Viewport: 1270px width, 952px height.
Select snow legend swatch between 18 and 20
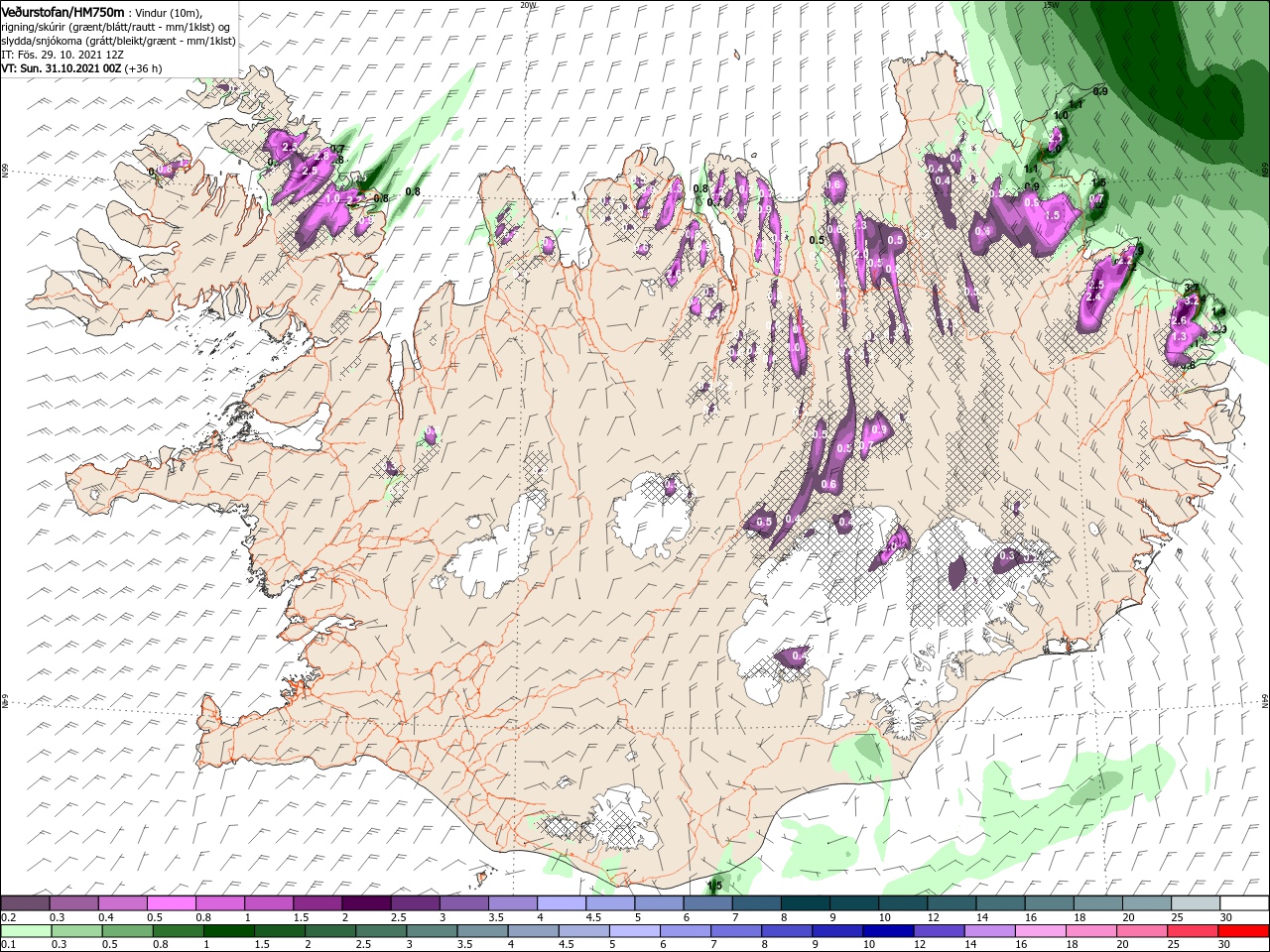(1097, 903)
